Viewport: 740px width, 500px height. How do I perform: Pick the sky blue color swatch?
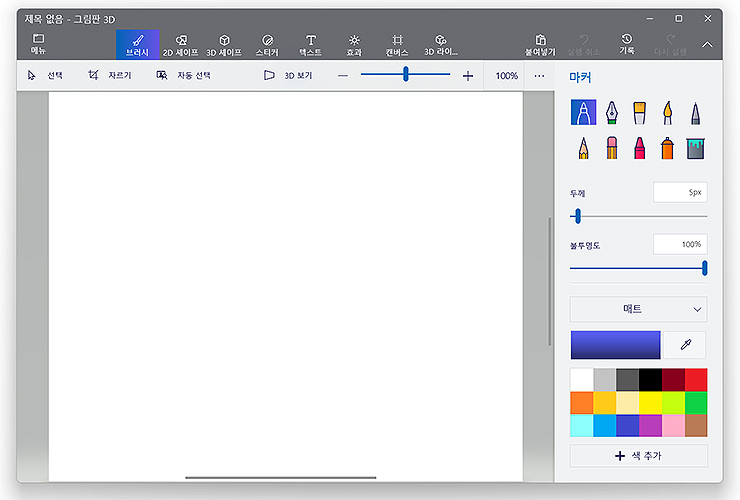[605, 425]
